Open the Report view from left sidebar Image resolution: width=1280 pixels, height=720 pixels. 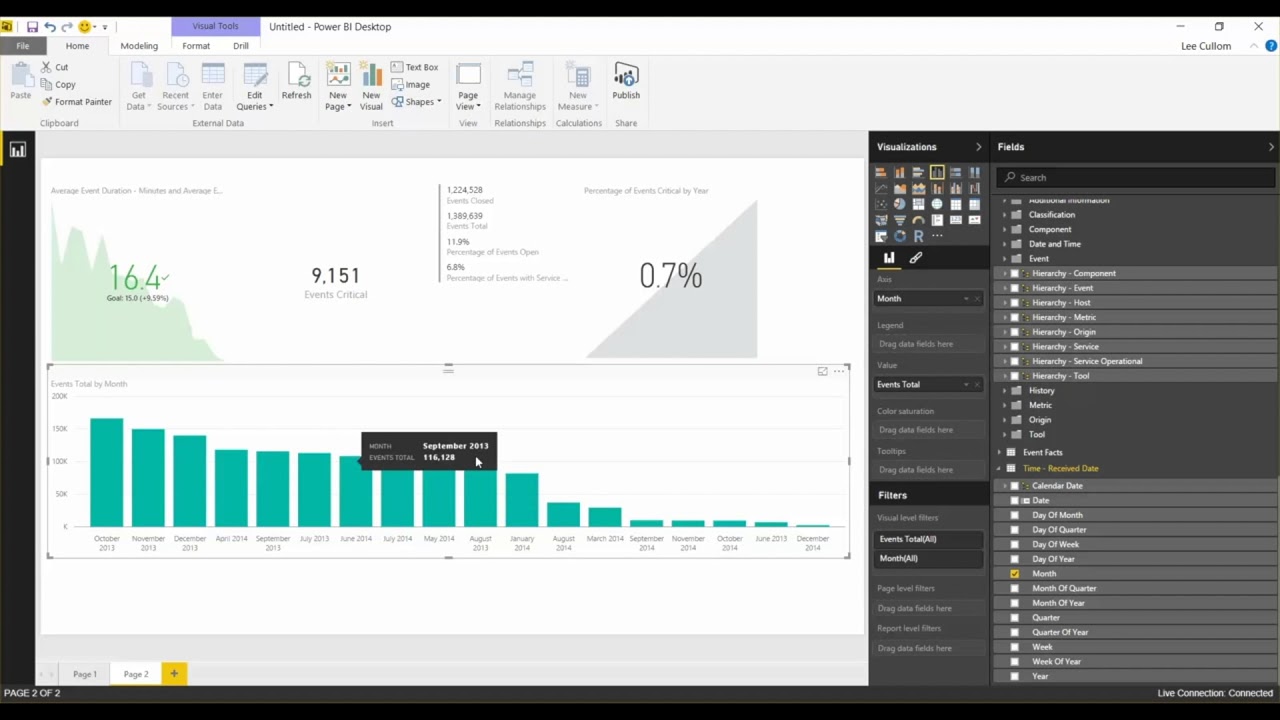(17, 150)
